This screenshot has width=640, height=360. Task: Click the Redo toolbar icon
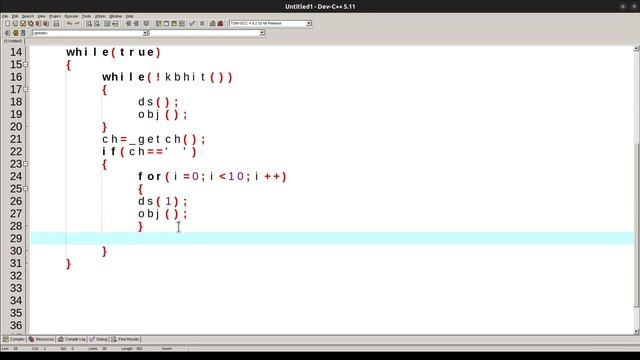(77, 23)
